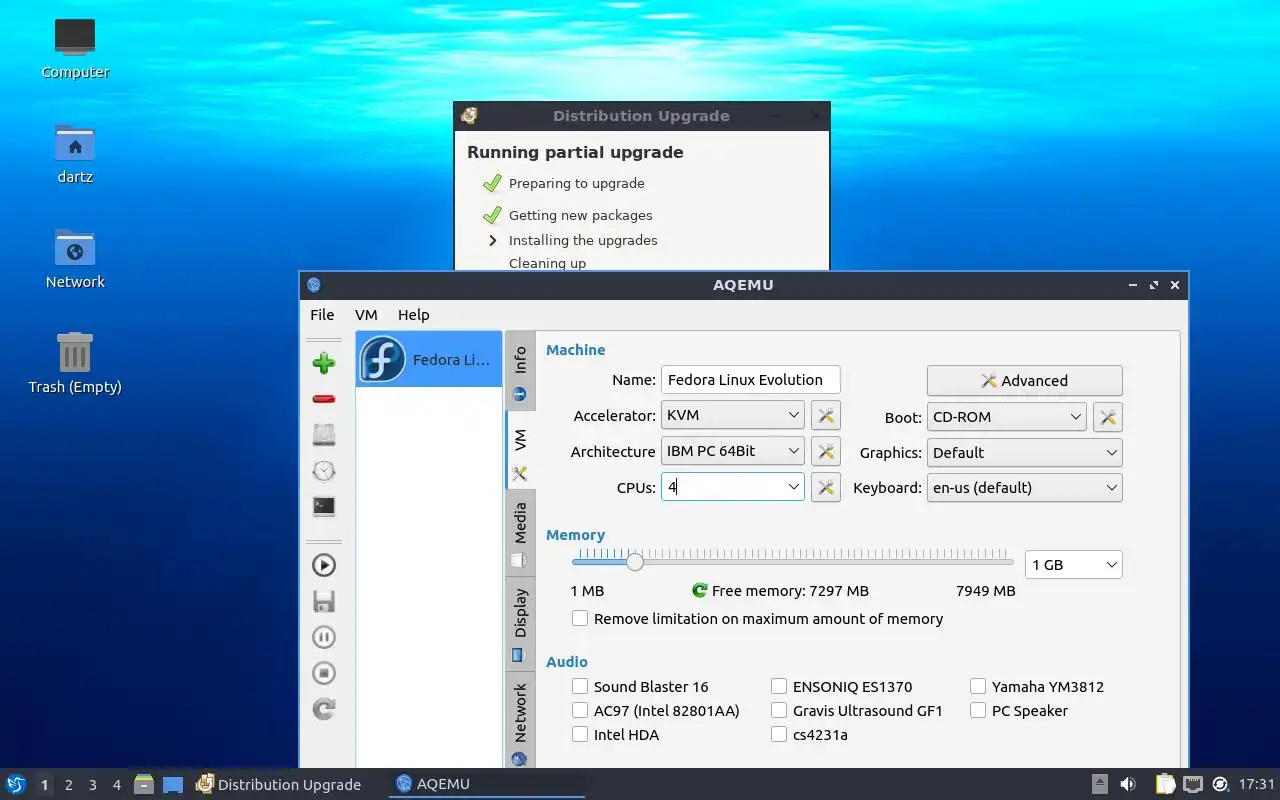Switch to workspace 3 in the pager
This screenshot has height=800, width=1280.
pyautogui.click(x=93, y=785)
